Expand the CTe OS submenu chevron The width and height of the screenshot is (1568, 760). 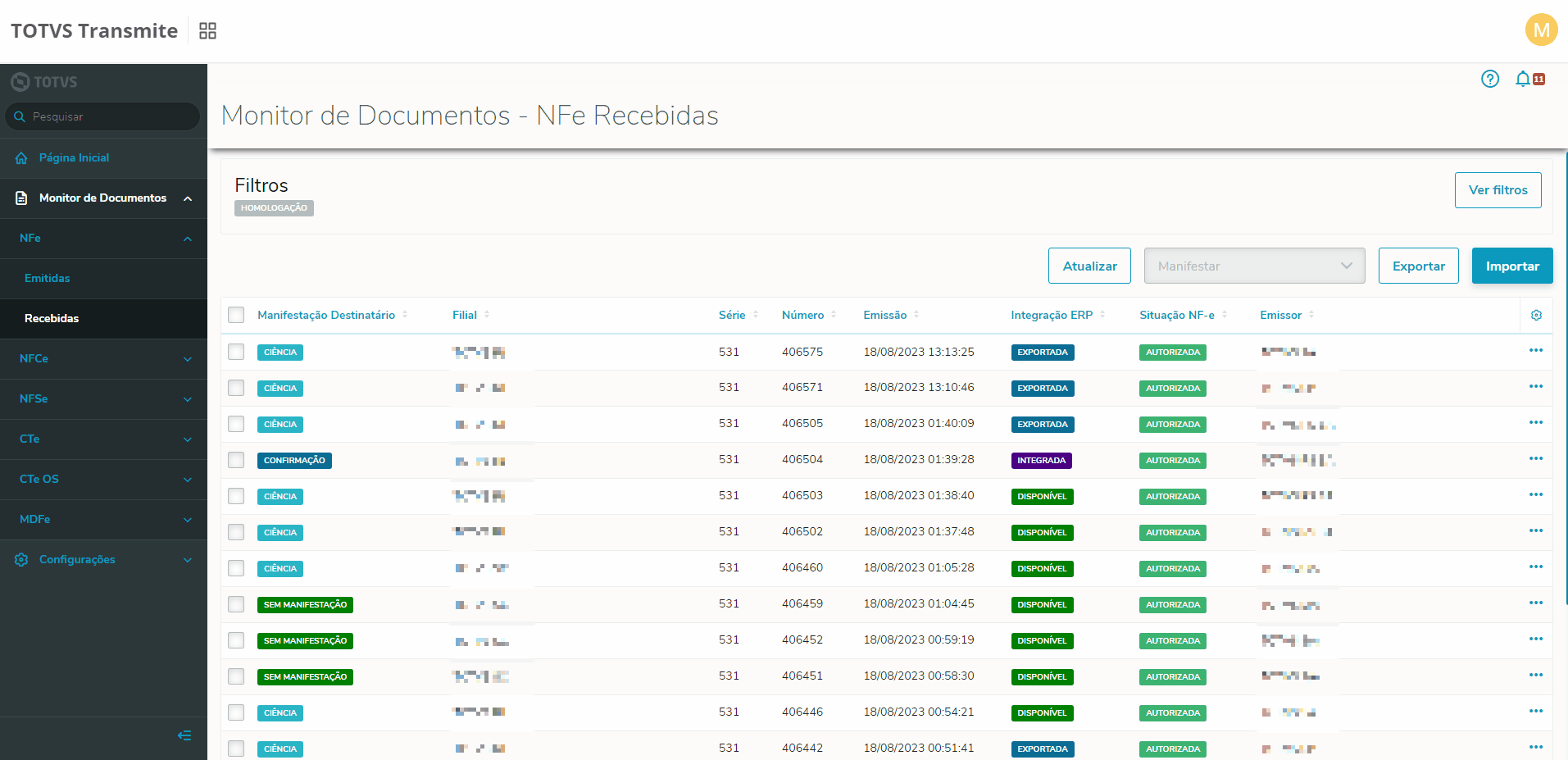click(x=188, y=480)
